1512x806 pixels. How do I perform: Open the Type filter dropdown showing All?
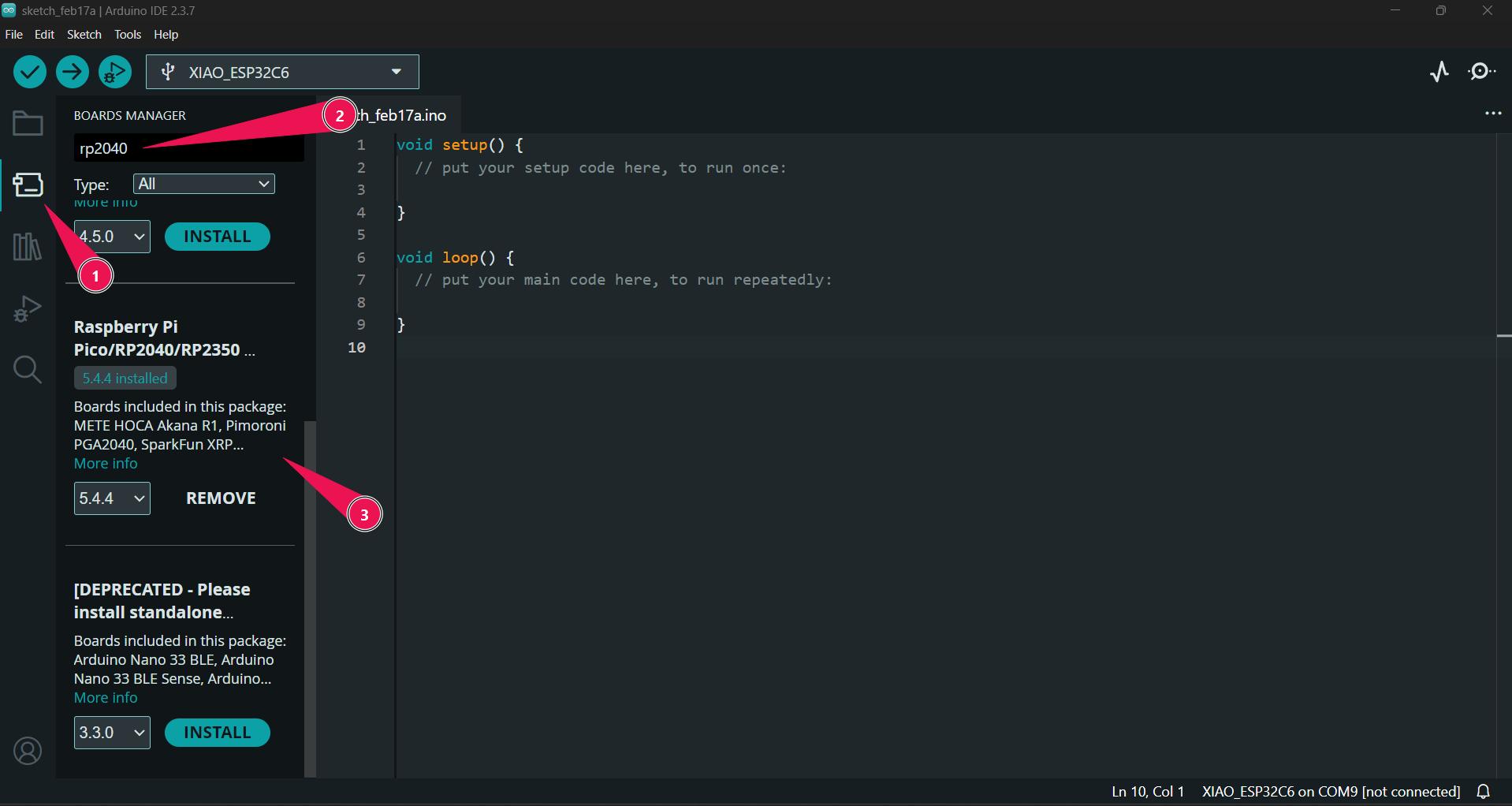(x=203, y=184)
